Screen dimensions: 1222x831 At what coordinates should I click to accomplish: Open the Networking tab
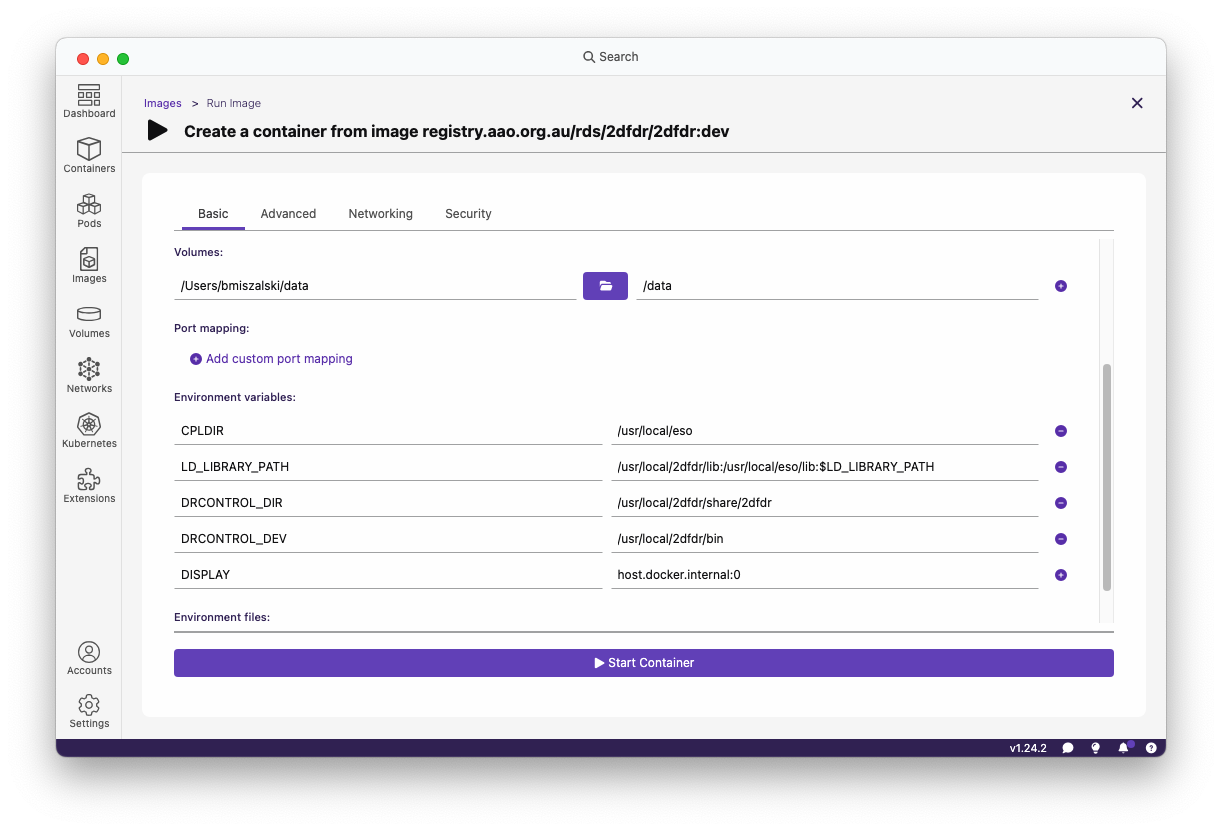380,214
